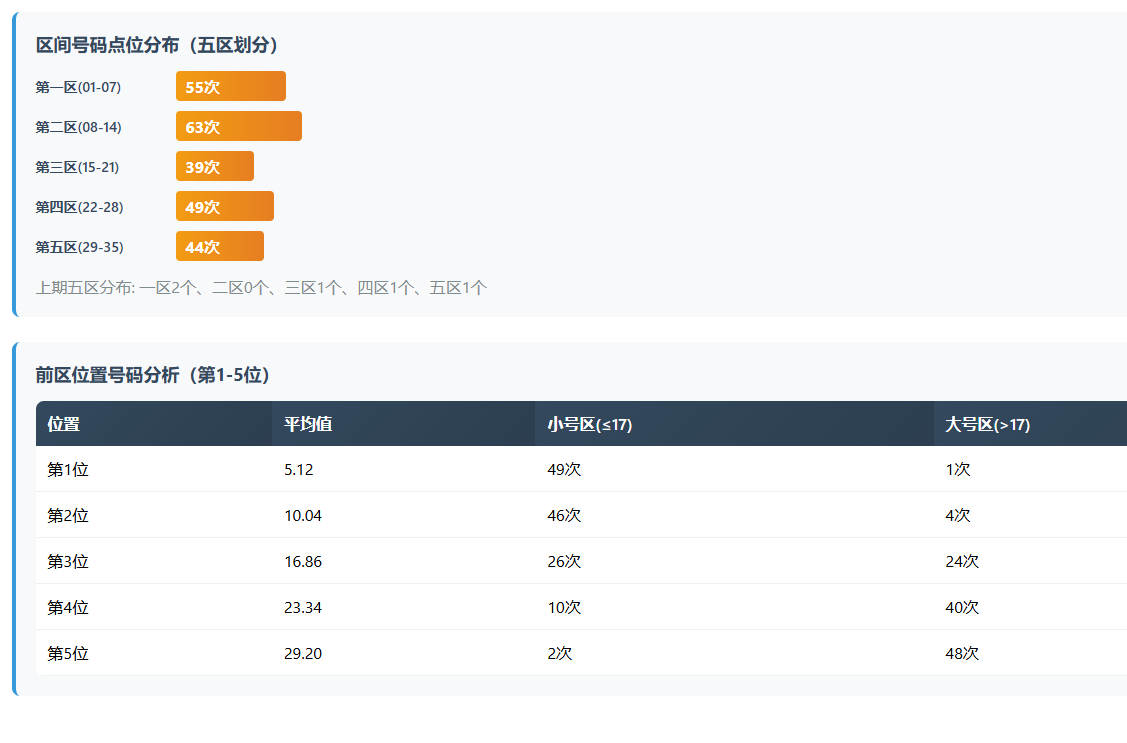Select the orange 49次 bar

[x=224, y=207]
